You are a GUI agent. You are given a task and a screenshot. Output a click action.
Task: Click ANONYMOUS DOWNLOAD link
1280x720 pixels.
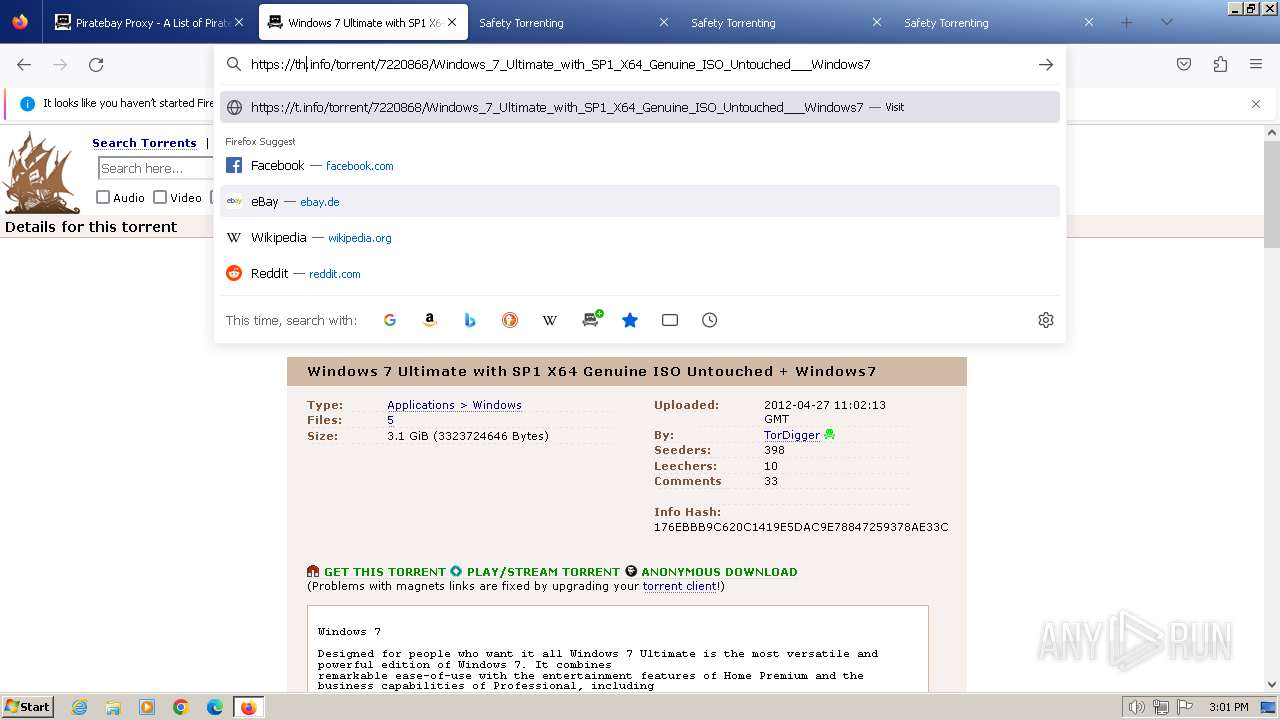coord(719,572)
